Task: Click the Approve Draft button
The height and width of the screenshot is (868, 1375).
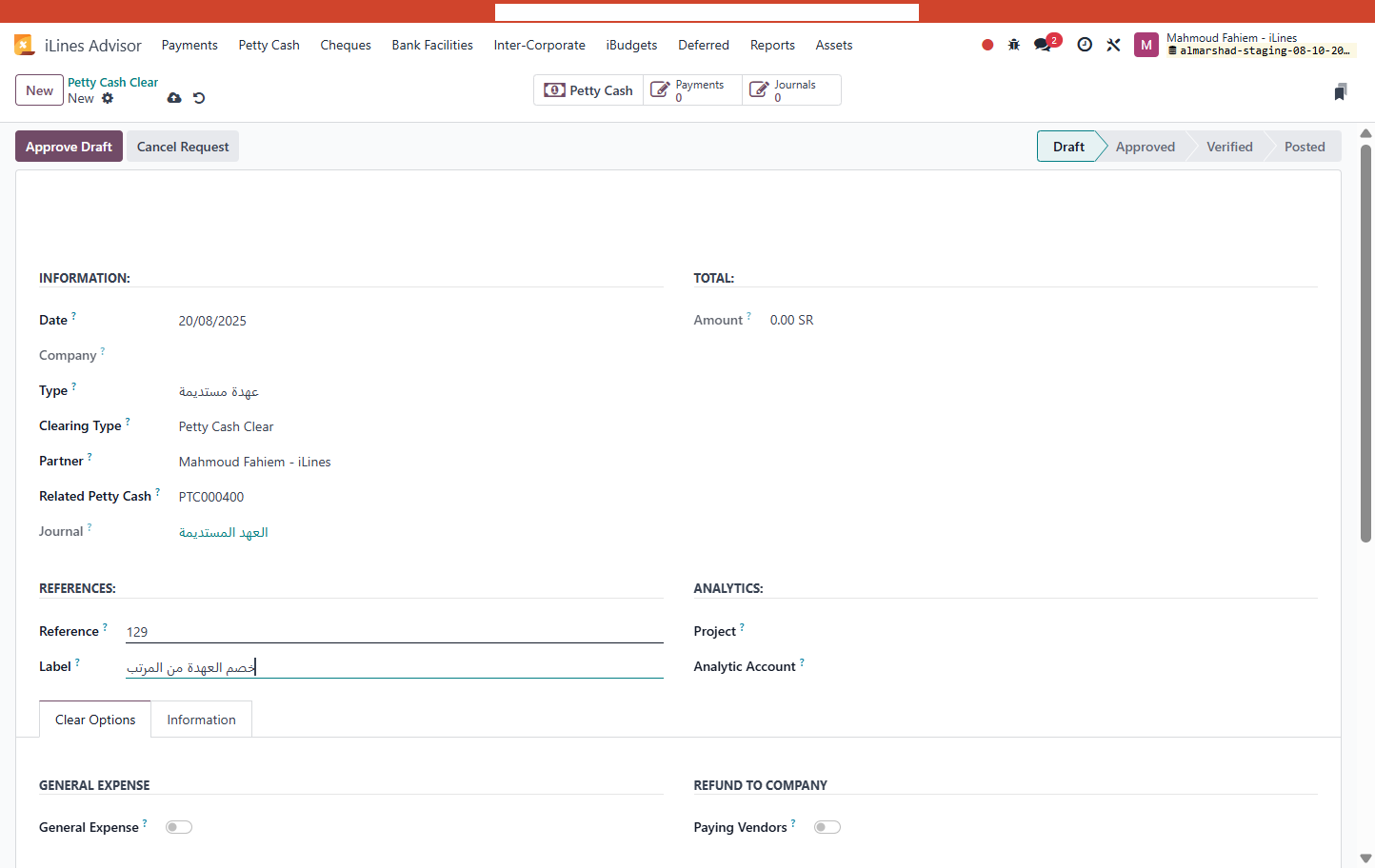Action: [69, 147]
